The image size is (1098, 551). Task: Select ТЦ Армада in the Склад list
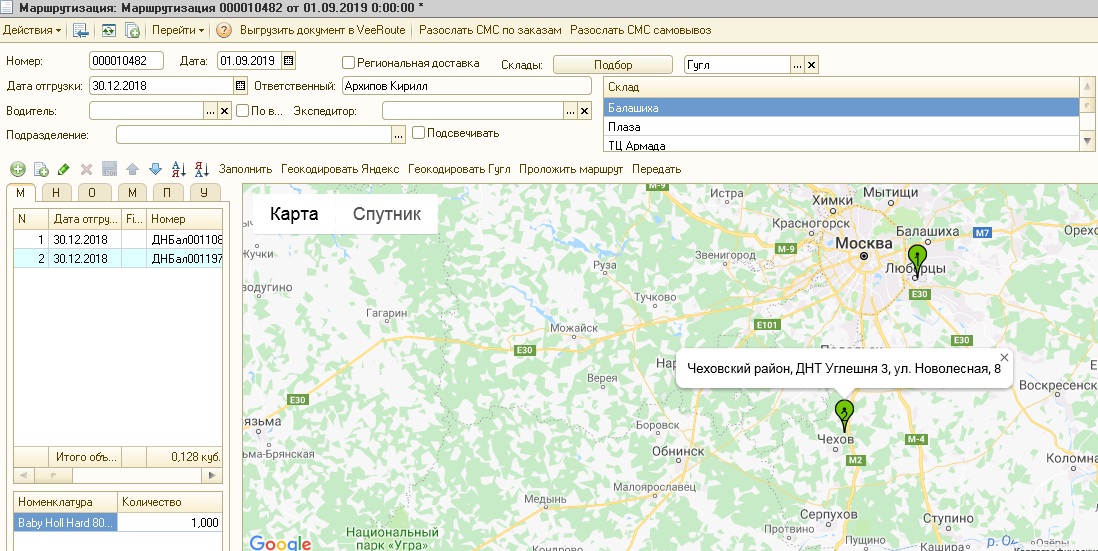842,145
